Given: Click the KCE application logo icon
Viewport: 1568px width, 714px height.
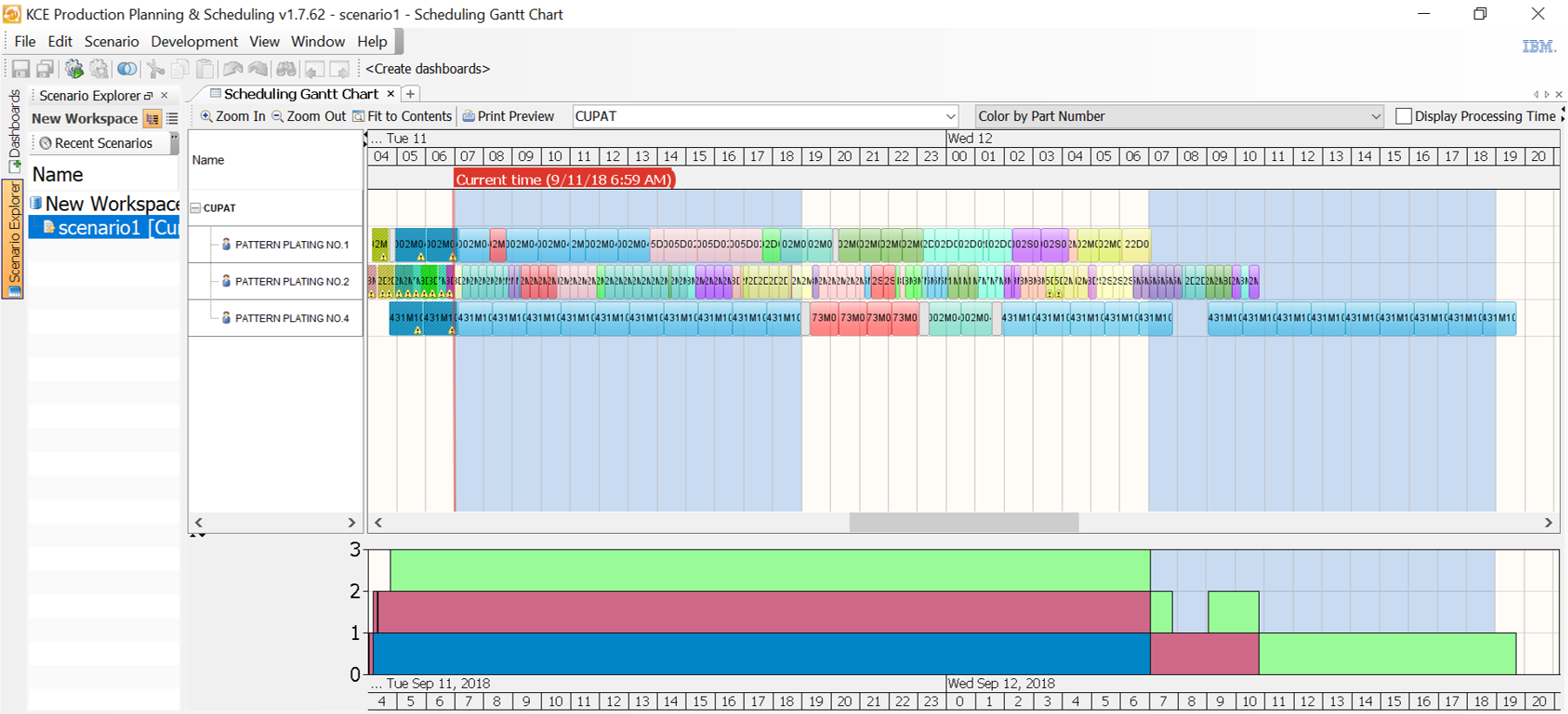Looking at the screenshot, I should [x=12, y=14].
